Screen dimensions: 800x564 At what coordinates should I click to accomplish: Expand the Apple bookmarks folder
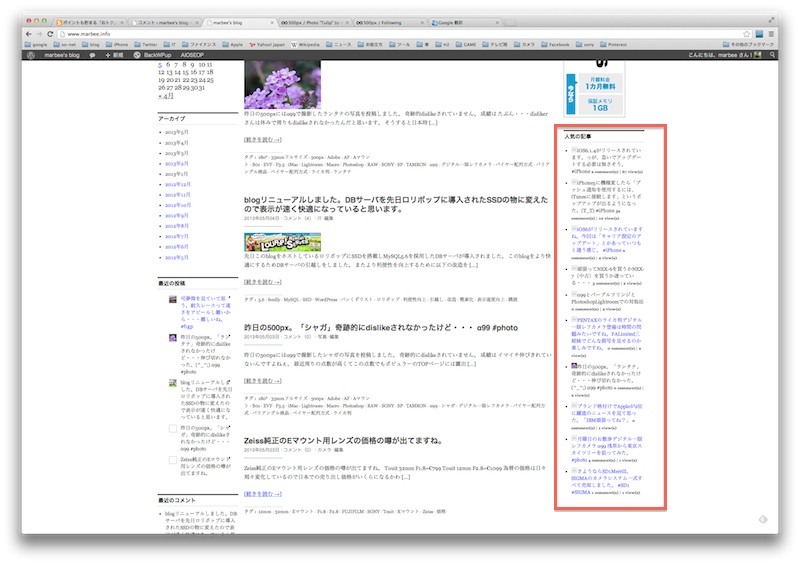pos(233,44)
